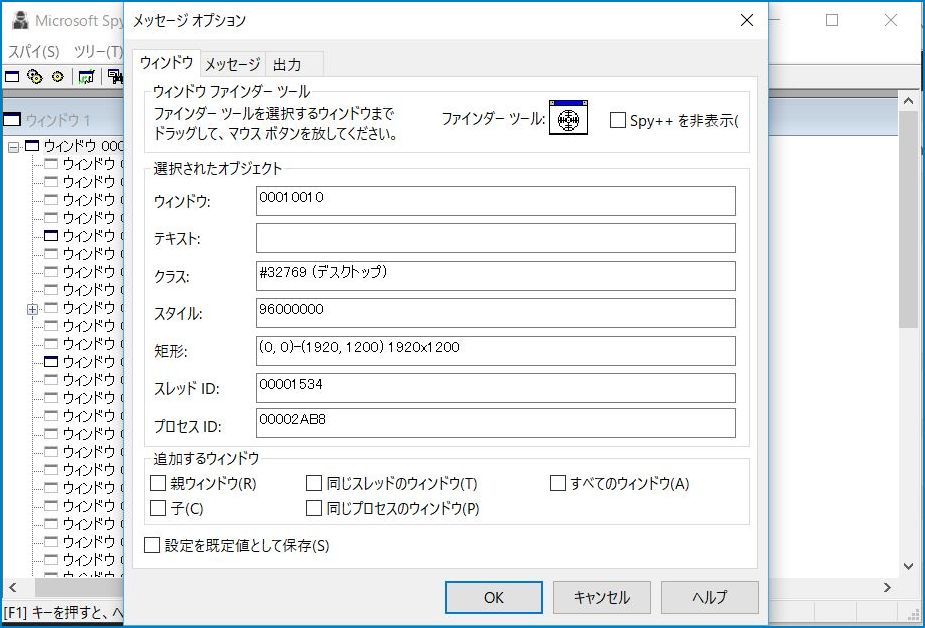Click the テキスト: label text
This screenshot has width=925, height=628.
point(177,239)
